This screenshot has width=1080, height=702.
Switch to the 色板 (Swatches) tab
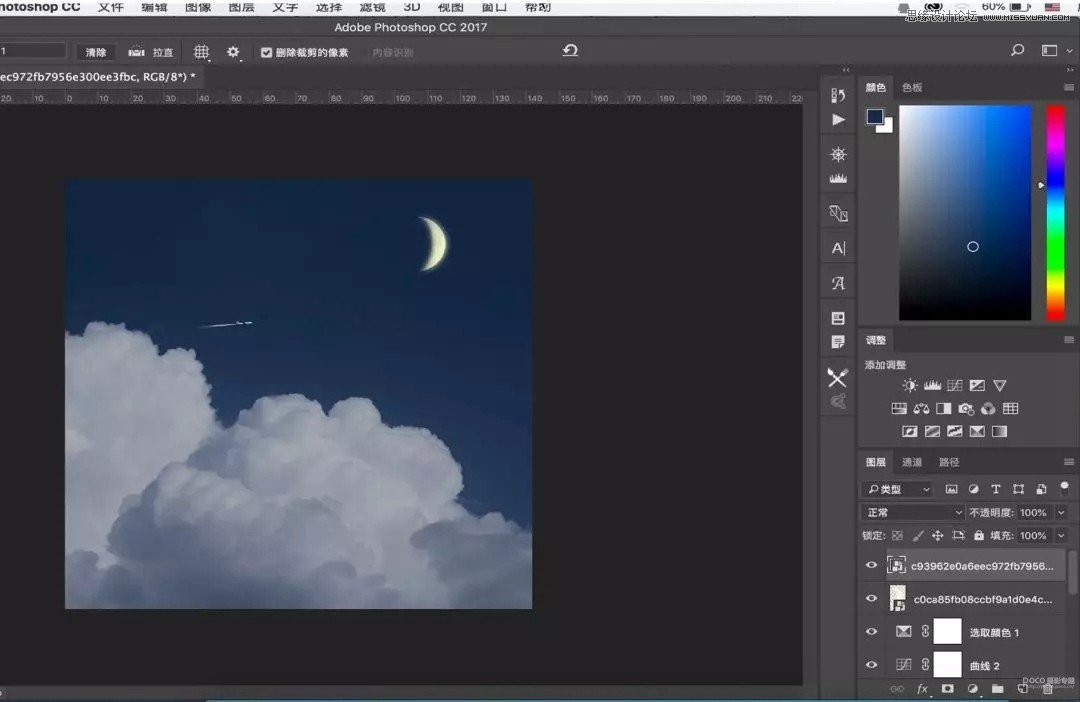click(912, 87)
